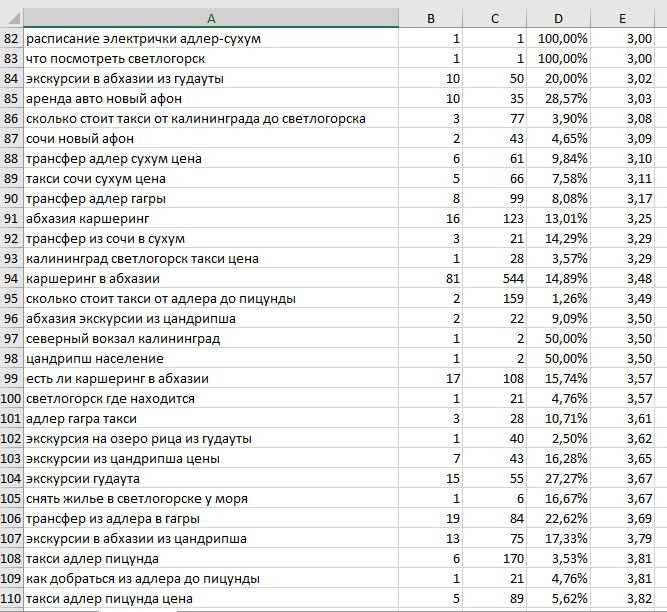Select value 123 in column C
This screenshot has width=667, height=612.
[494, 218]
